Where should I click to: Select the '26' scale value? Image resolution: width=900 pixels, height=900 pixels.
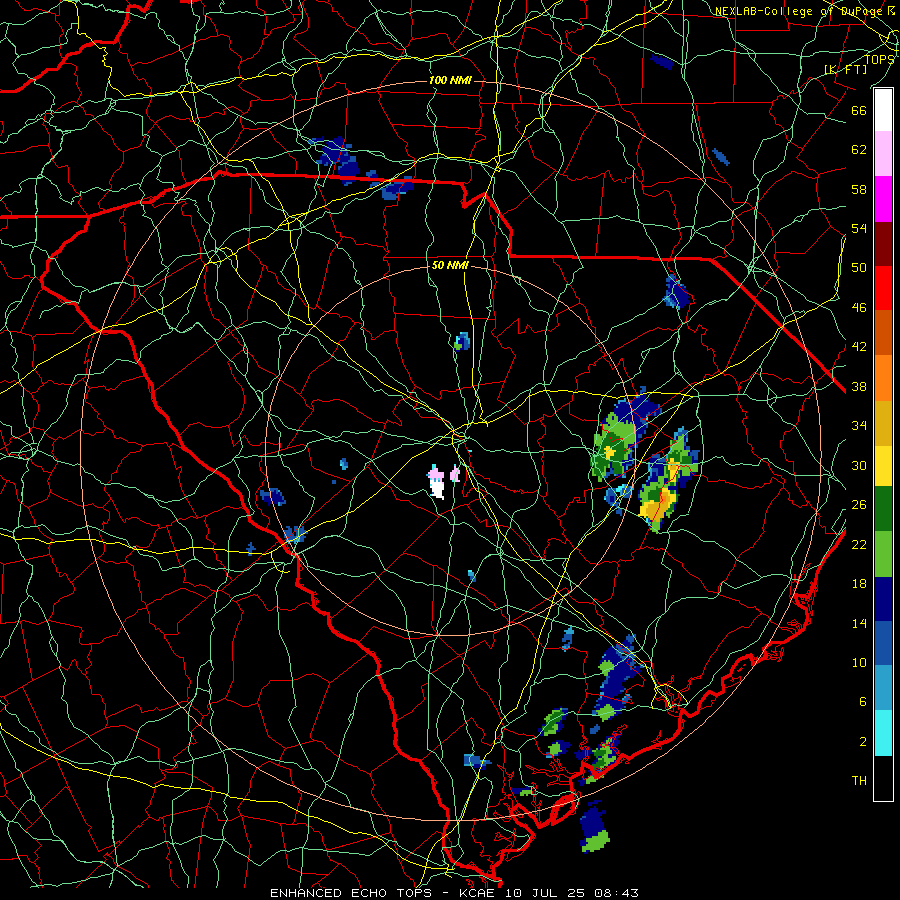point(859,505)
